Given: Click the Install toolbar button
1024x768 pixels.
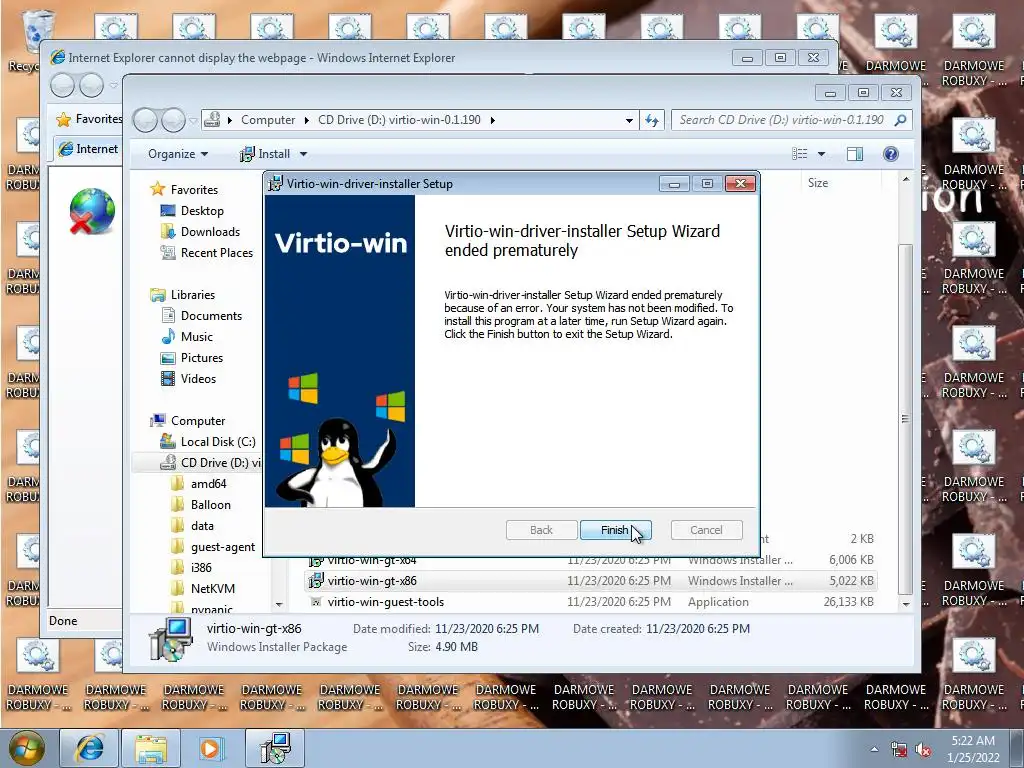Looking at the screenshot, I should pos(265,153).
